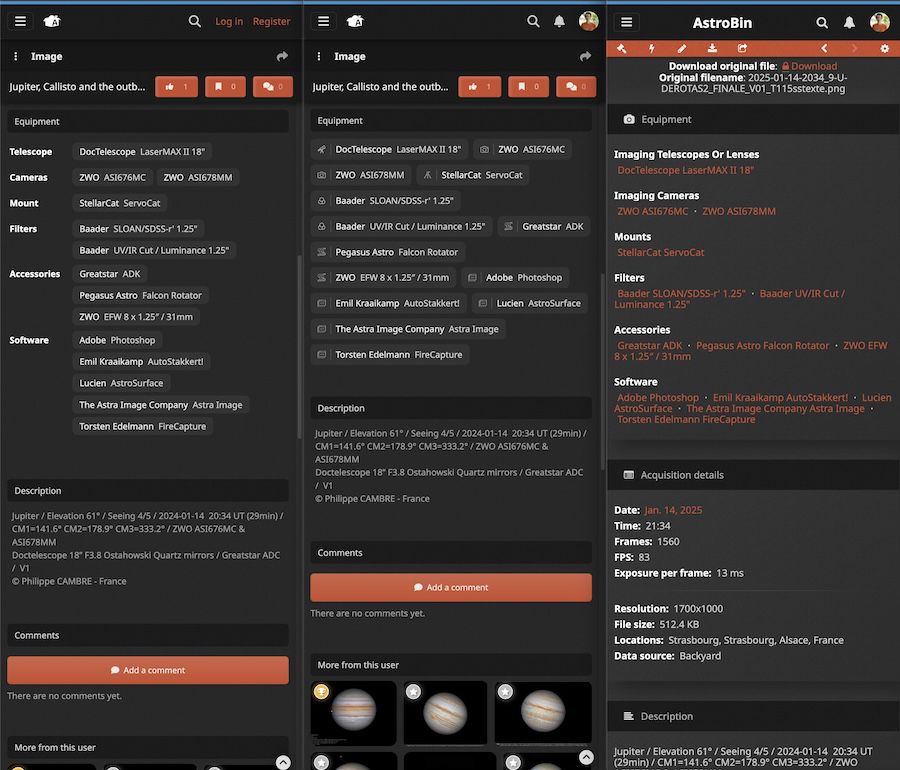Click ZWO EFW 8 x 1.25" chip in the middle panel
Screen dimensions: 900x770
pos(383,277)
